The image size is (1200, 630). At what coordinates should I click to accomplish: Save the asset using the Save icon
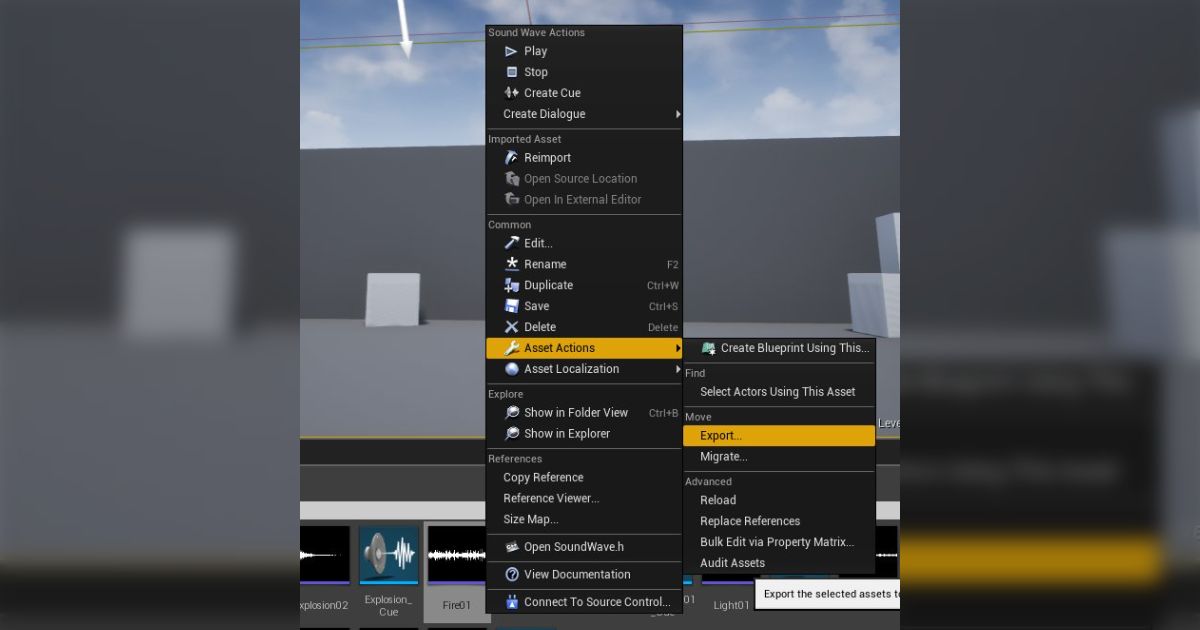click(512, 306)
